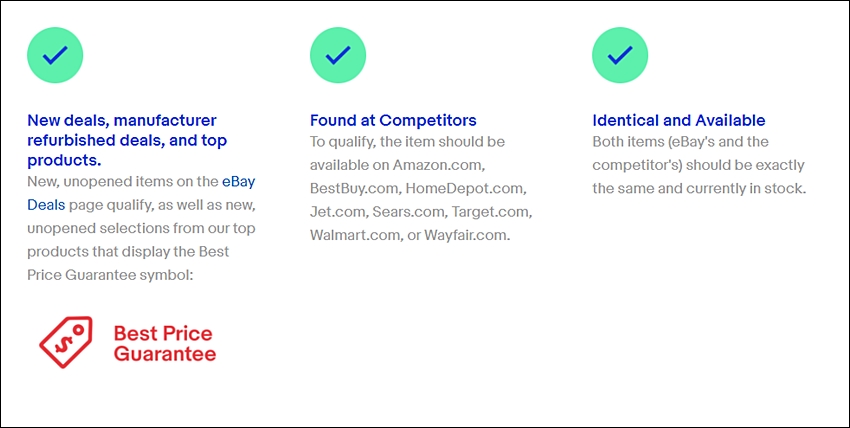Click the red Best Price Guarantee label text
This screenshot has height=428, width=850.
165,343
